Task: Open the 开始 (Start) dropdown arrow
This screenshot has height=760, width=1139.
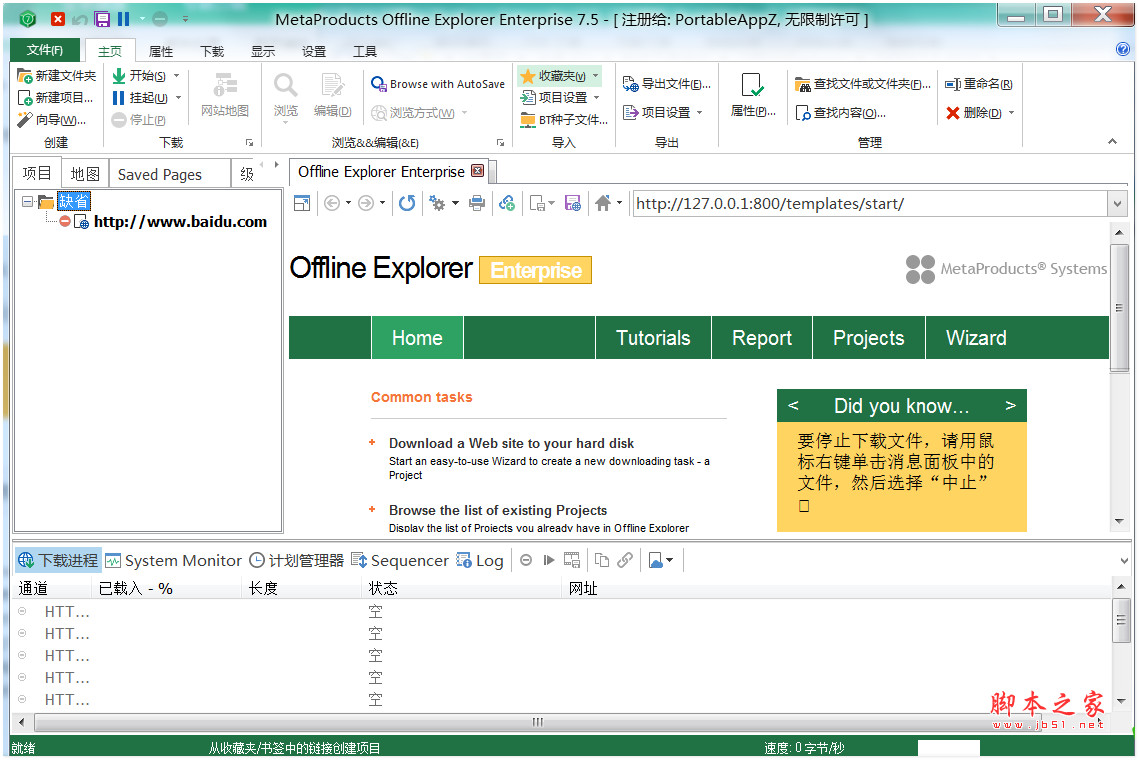Action: (x=177, y=76)
